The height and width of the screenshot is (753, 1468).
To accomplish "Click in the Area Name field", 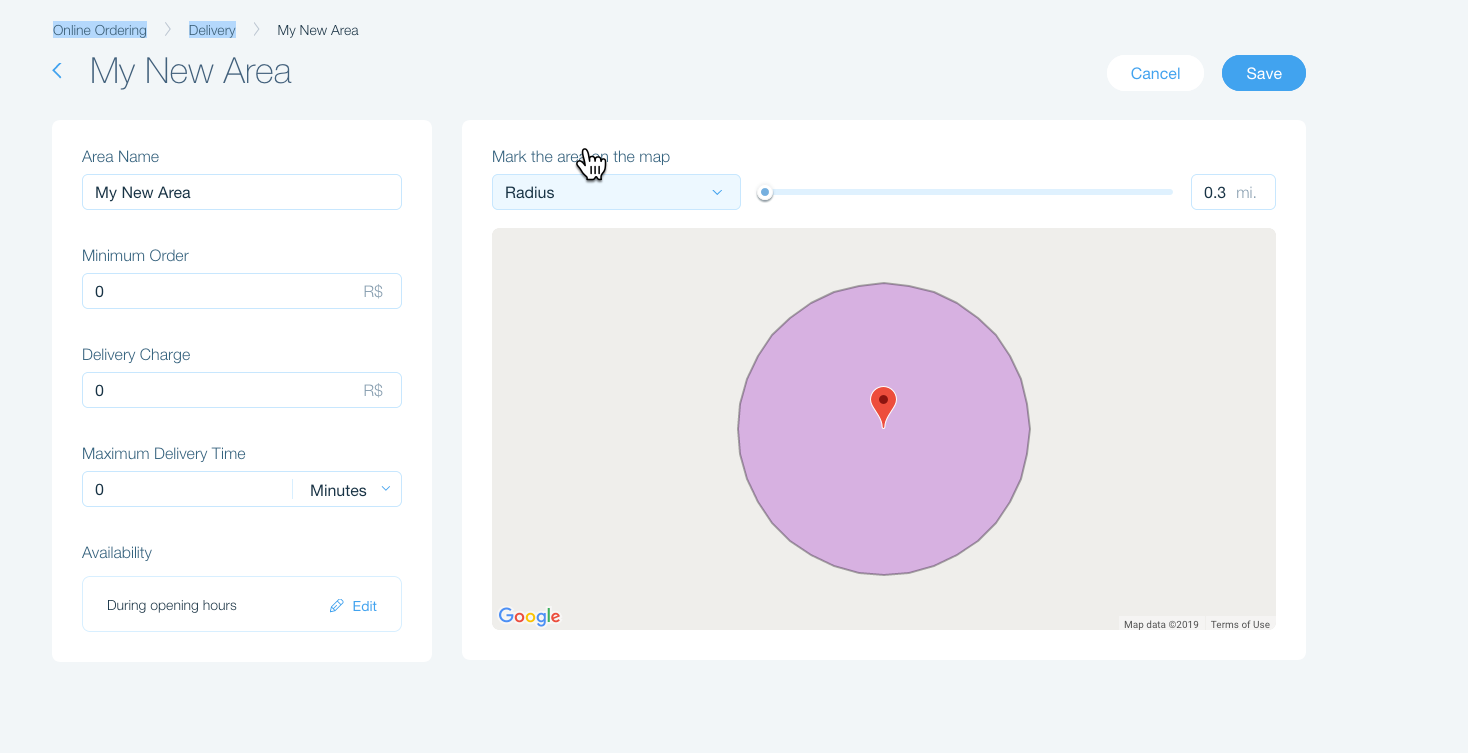I will pyautogui.click(x=242, y=192).
